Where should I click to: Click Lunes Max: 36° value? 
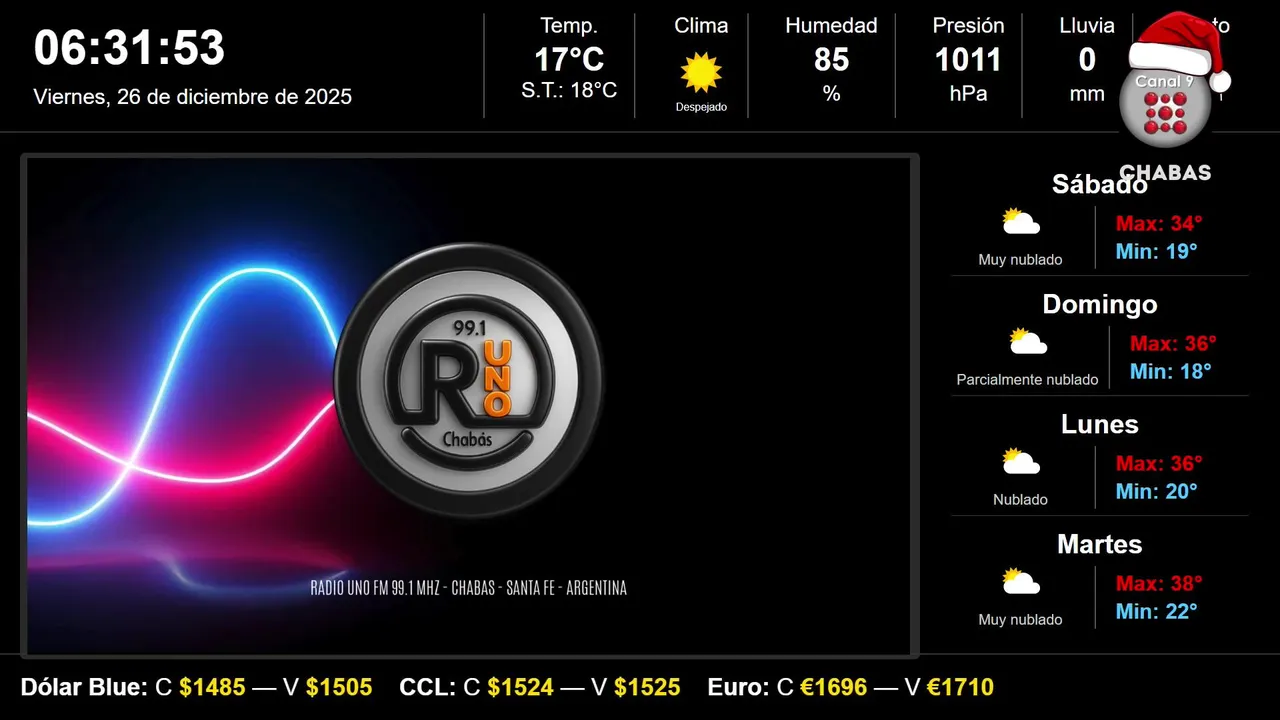pyautogui.click(x=1159, y=463)
